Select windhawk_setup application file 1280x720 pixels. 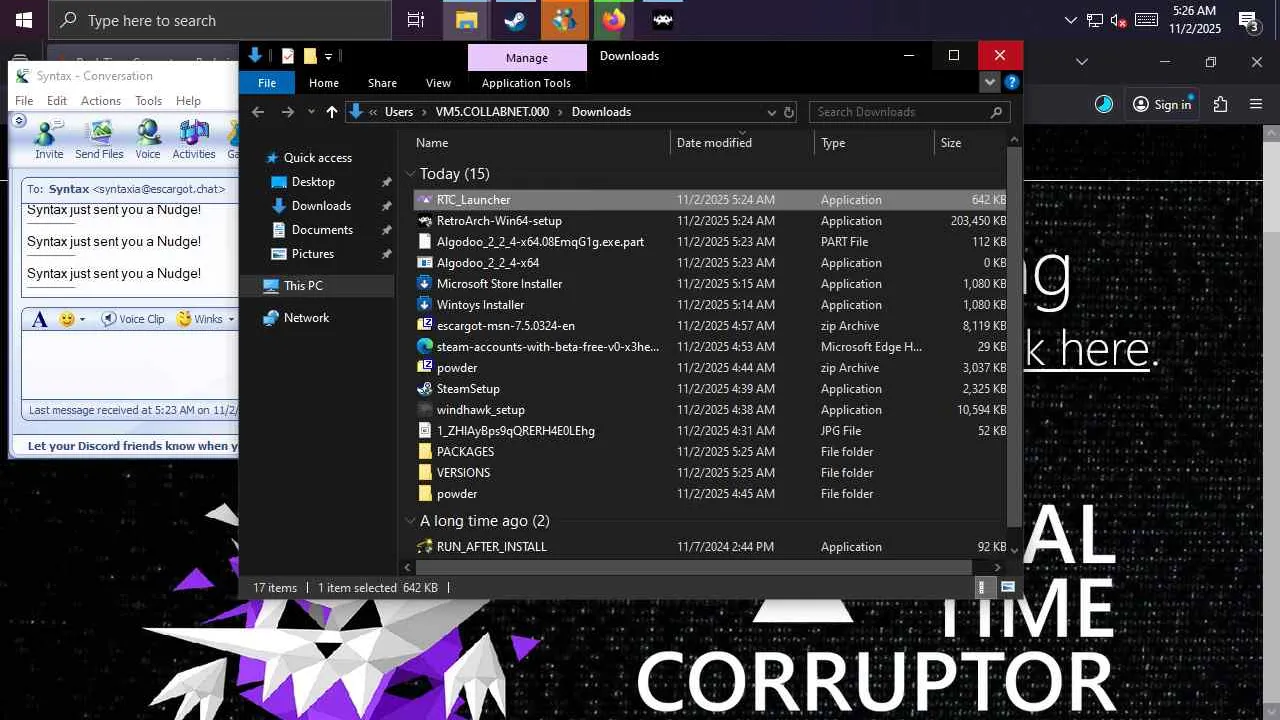tap(711, 410)
